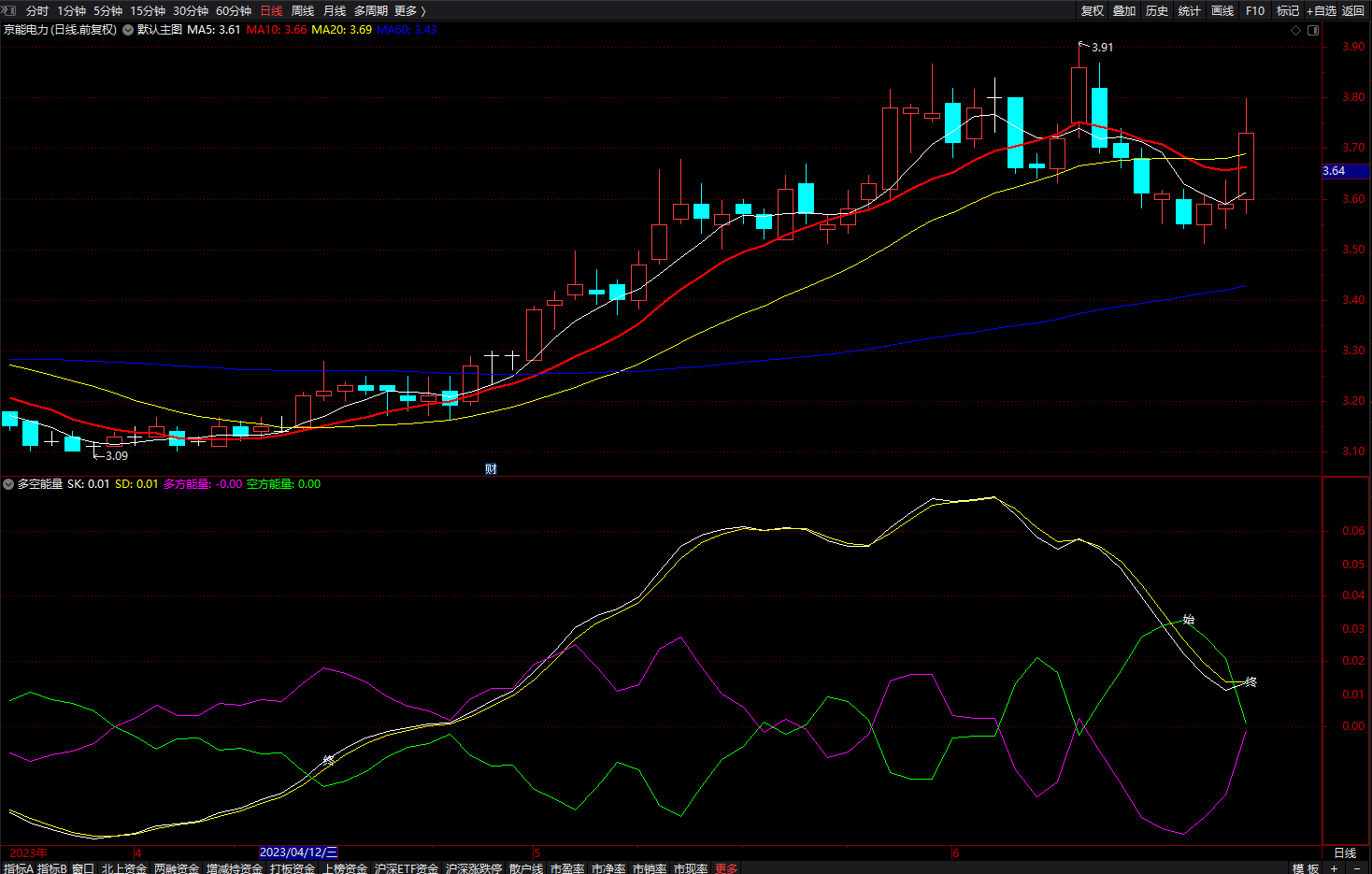Switch to 分时 intraday view
The width and height of the screenshot is (1372, 874).
[x=37, y=11]
